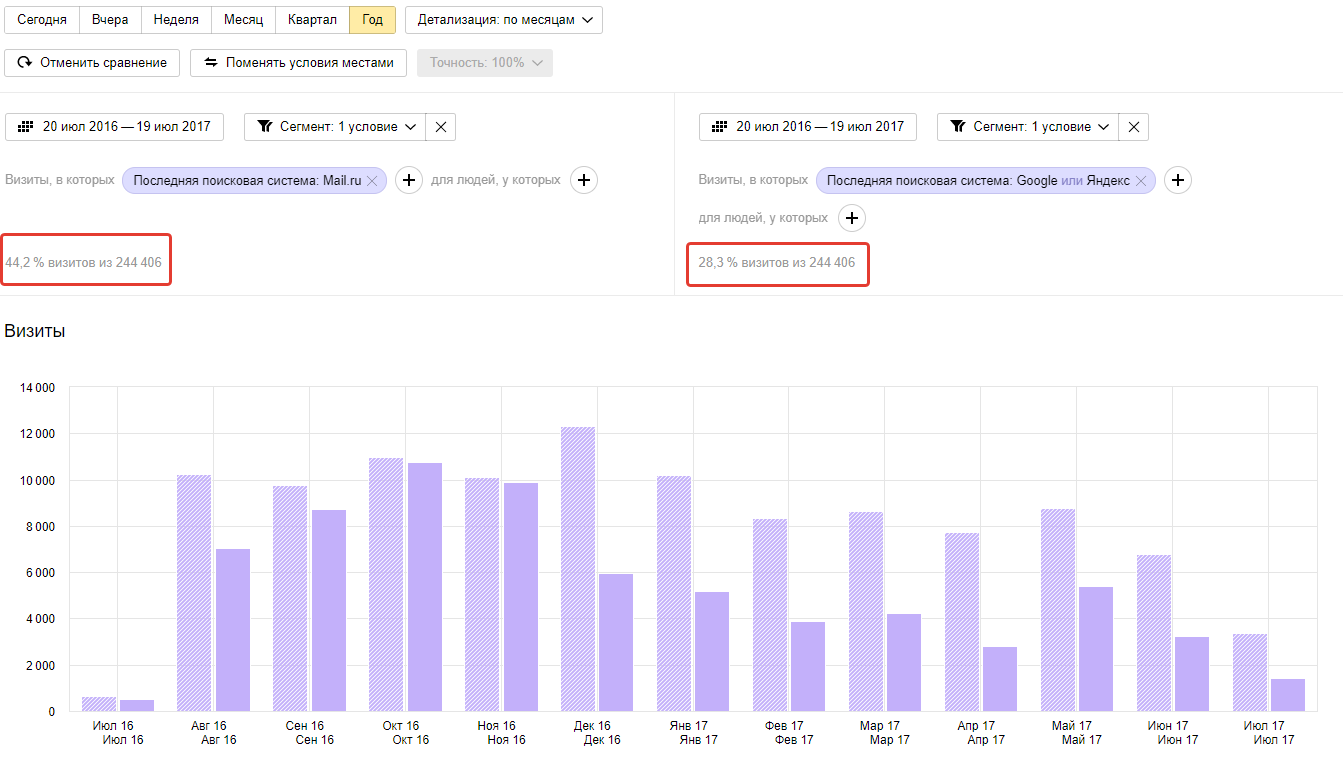Click the tallest hatched bar for Дек 16
The height and width of the screenshot is (779, 1343).
579,568
